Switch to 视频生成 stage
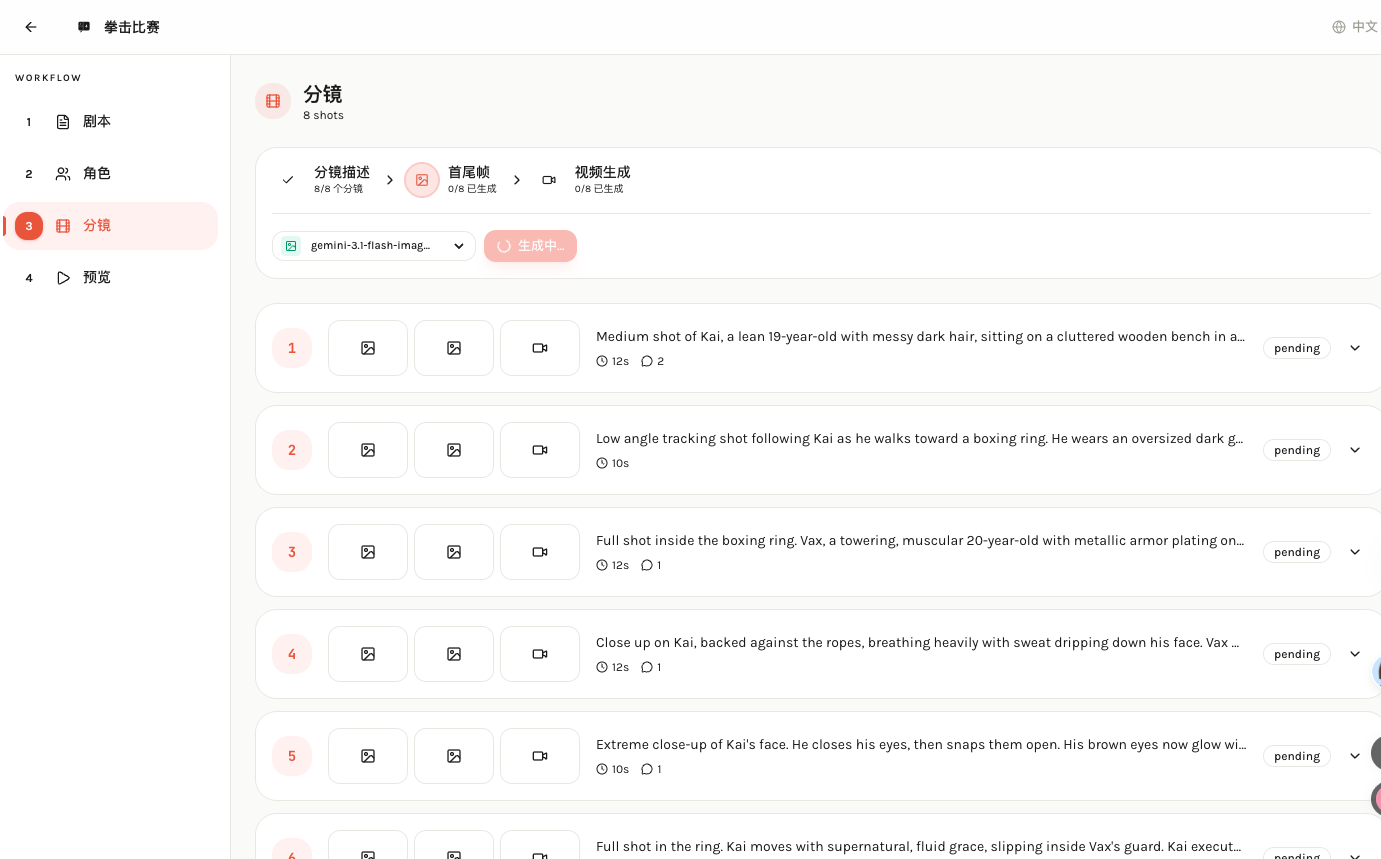The height and width of the screenshot is (859, 1381). pos(600,179)
